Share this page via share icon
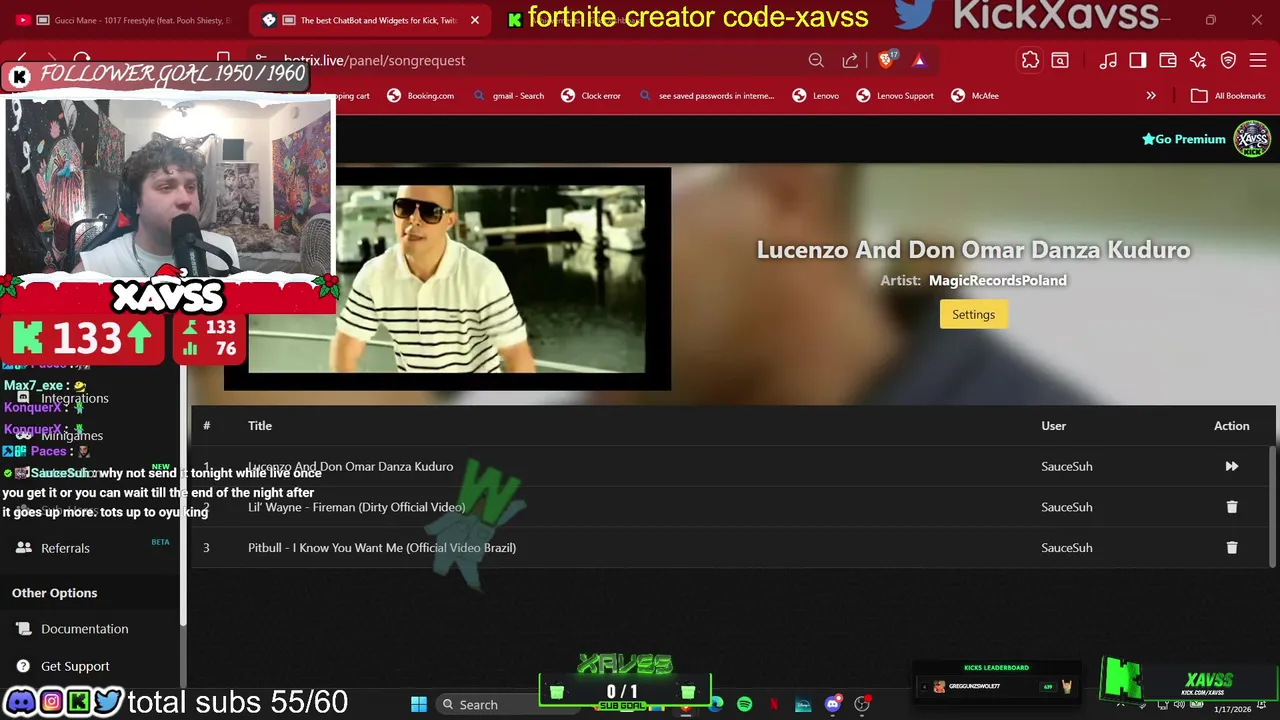 pos(850,61)
